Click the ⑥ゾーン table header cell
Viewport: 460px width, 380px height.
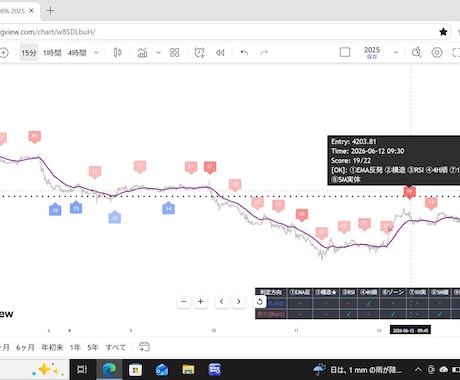(x=393, y=293)
